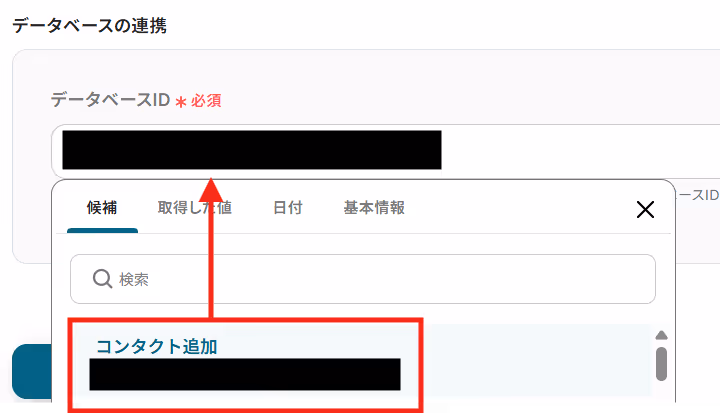Viewport: 720px width, 413px height.
Task: Click the scrollbar up arrow
Action: 661,335
